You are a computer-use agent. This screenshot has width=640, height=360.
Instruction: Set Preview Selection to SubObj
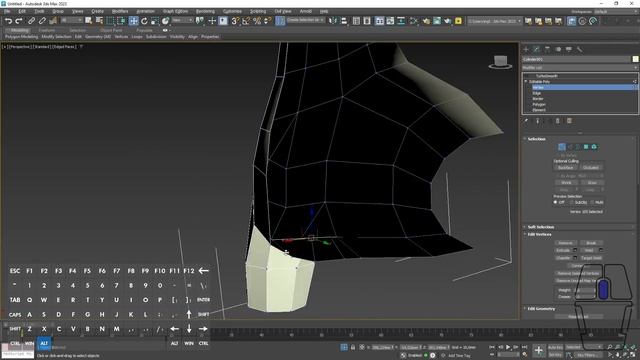click(578, 202)
